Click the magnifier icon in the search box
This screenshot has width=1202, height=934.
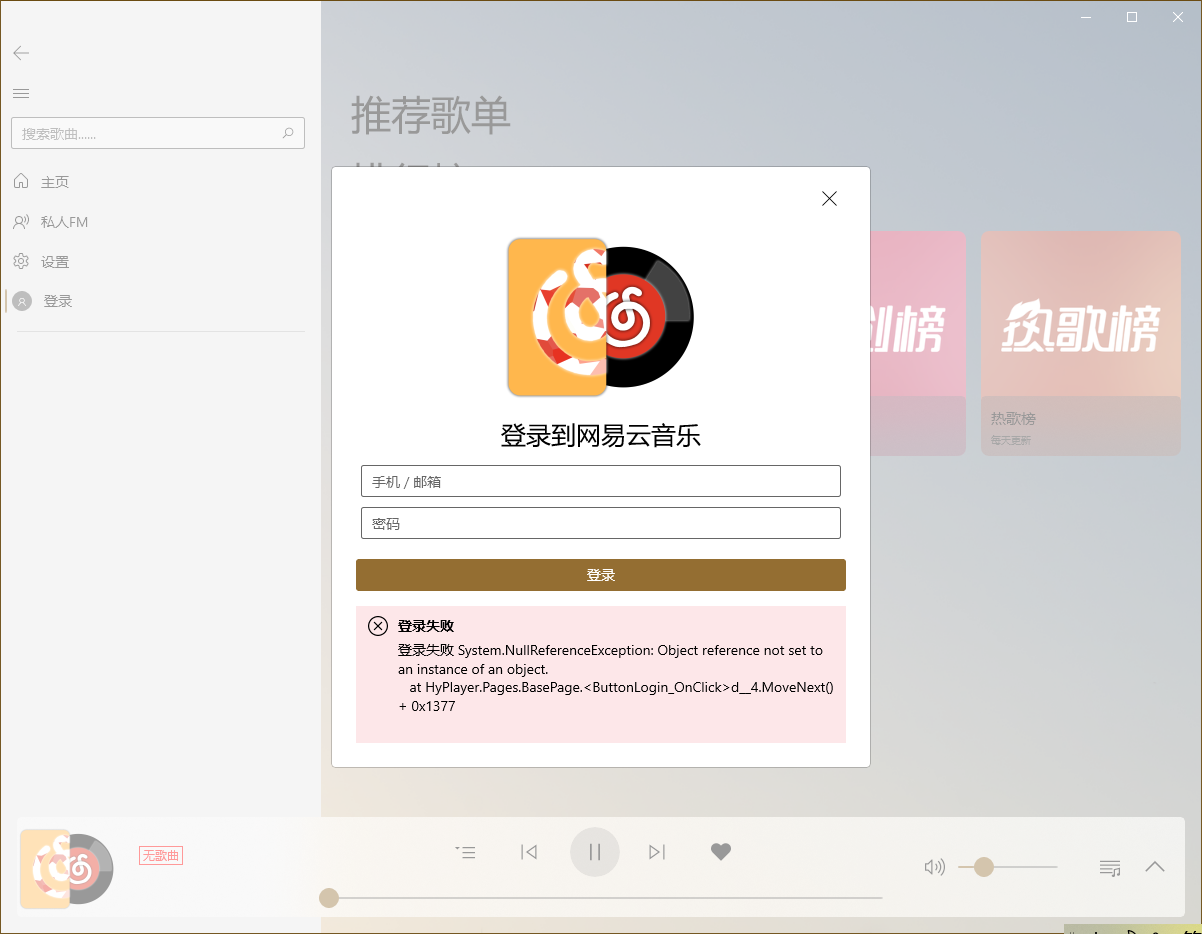click(287, 133)
